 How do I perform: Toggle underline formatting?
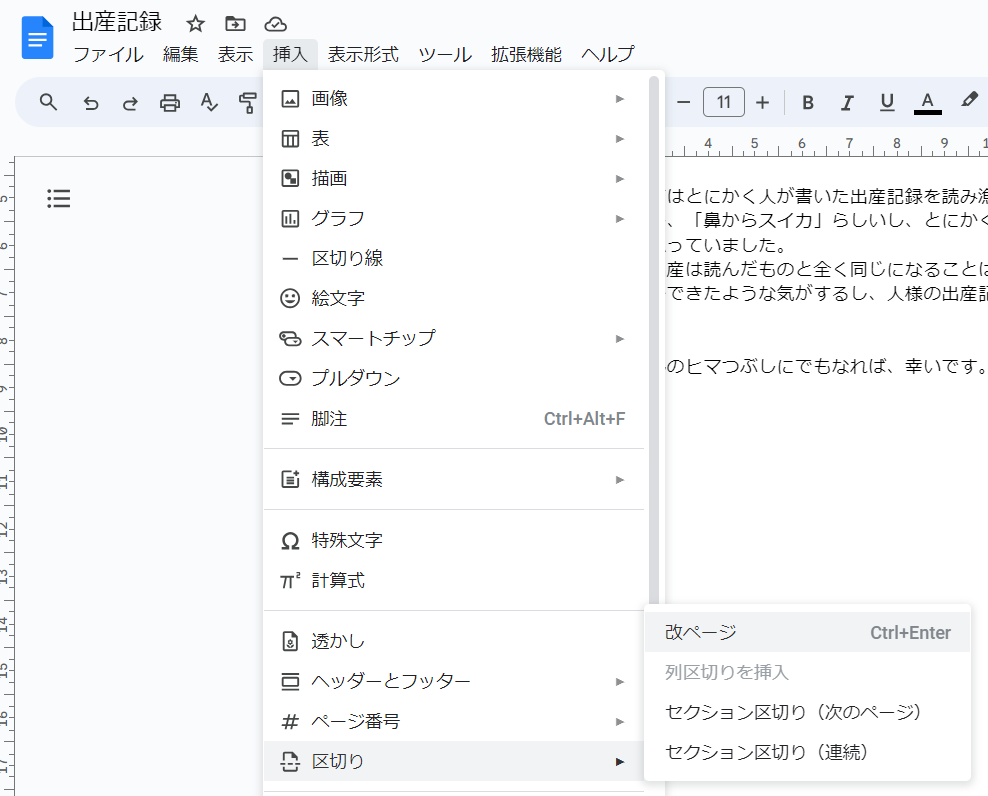tap(887, 102)
